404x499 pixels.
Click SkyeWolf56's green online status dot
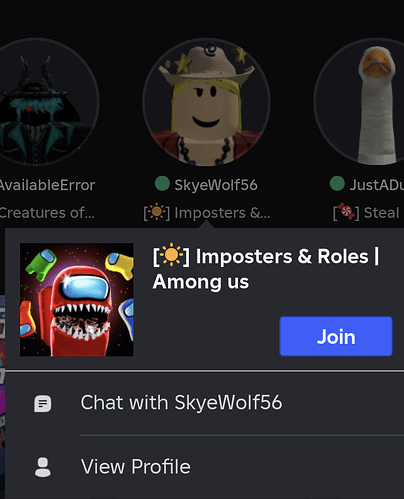[x=162, y=184]
